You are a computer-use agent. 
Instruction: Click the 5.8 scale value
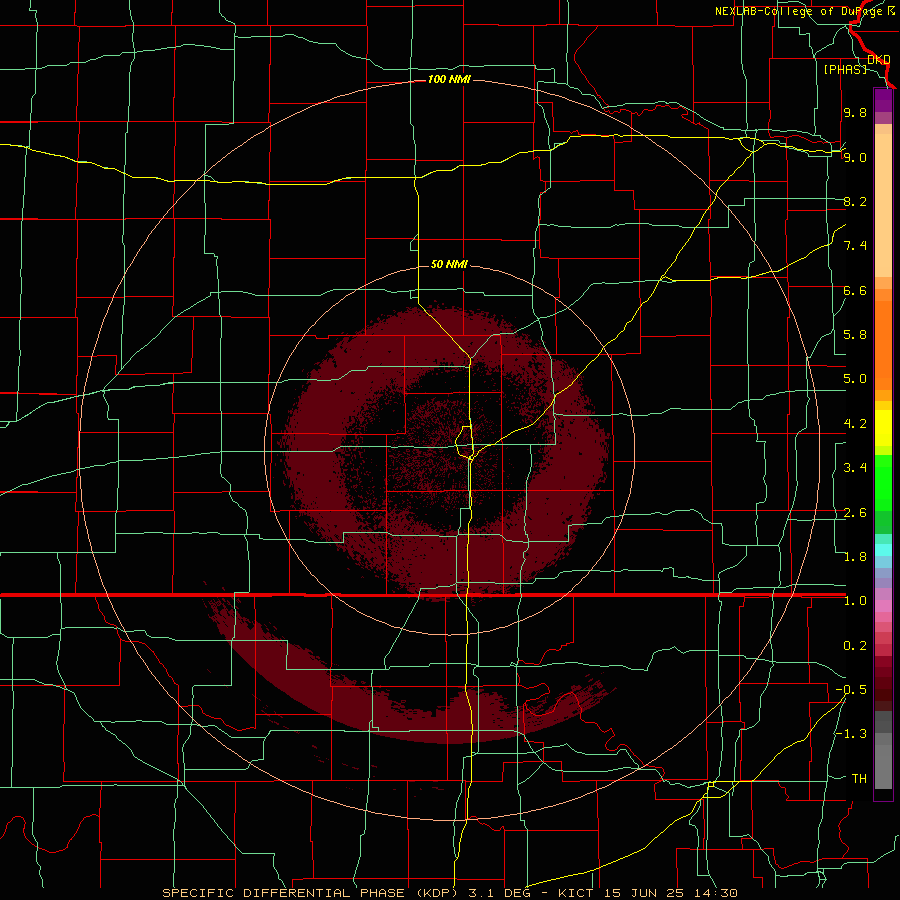point(855,335)
